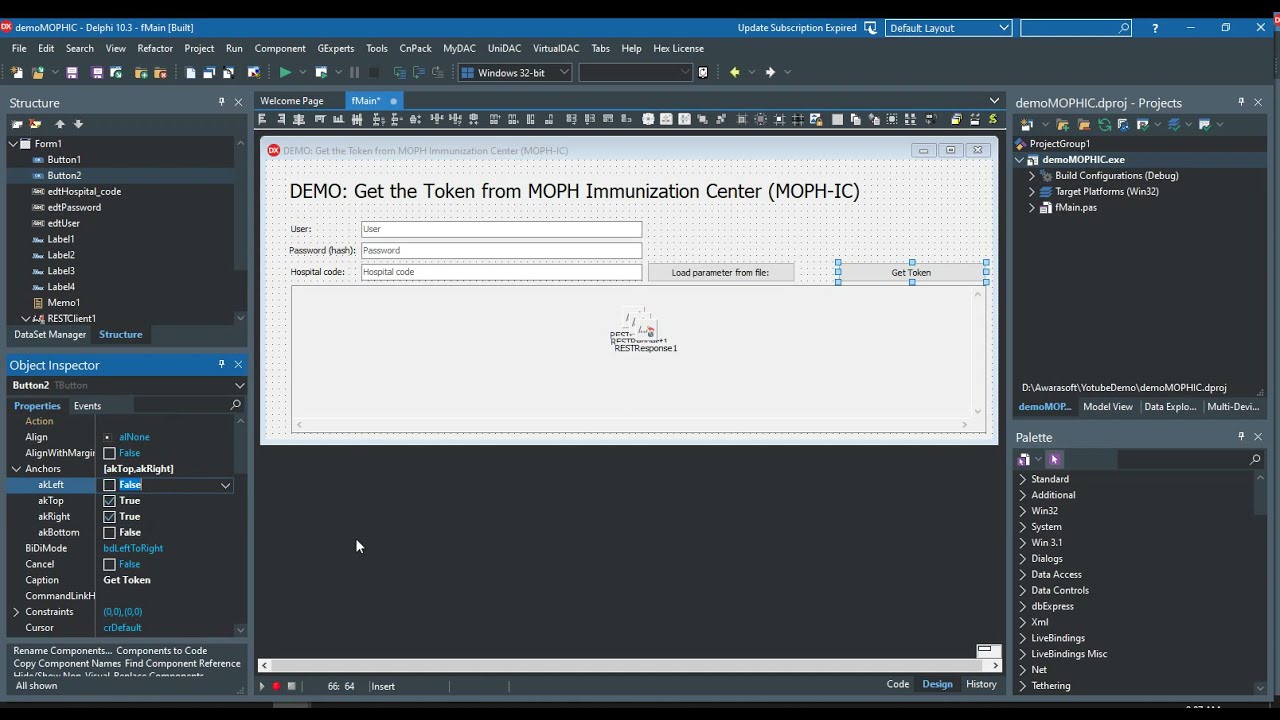Switch to the Welcome Page tab
Image resolution: width=1280 pixels, height=720 pixels.
292,100
